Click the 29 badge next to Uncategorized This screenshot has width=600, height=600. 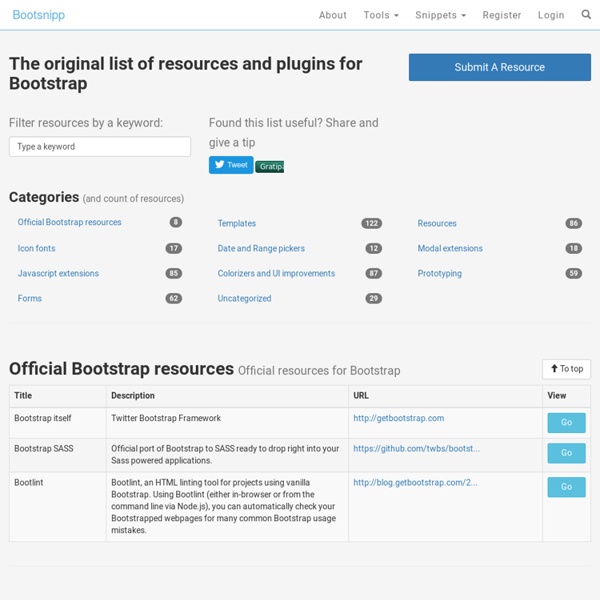pyautogui.click(x=374, y=298)
